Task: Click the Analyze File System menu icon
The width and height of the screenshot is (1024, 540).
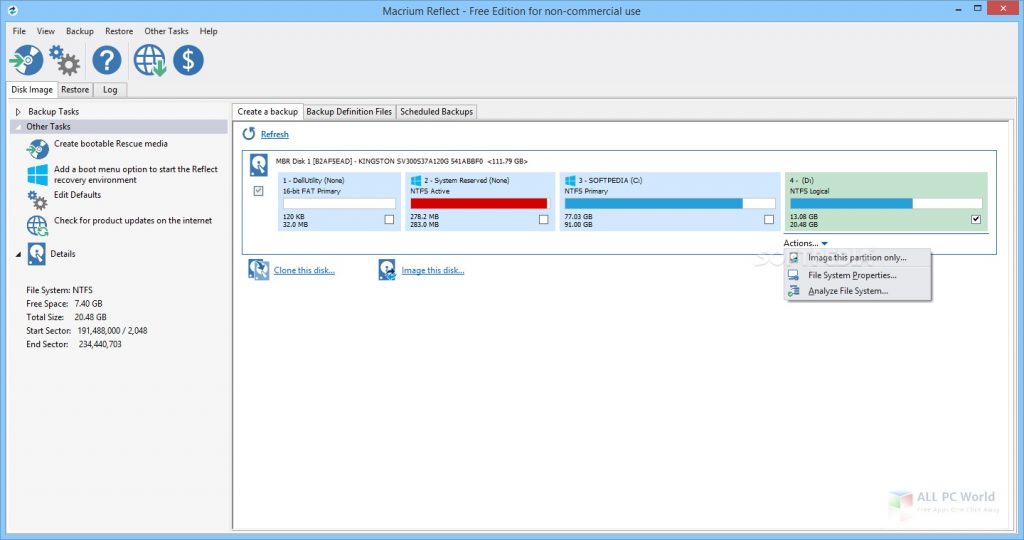Action: 793,291
